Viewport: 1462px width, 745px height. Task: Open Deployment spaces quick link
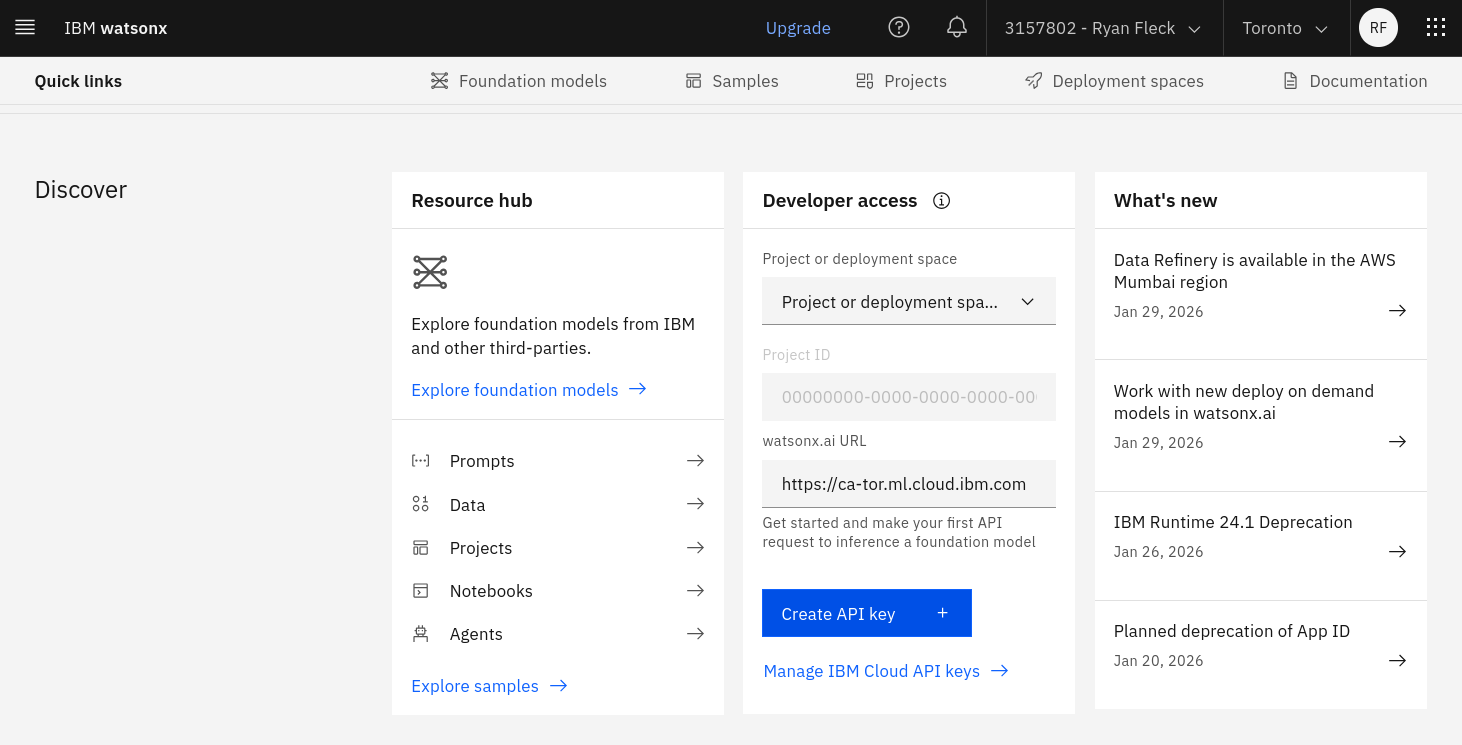point(1114,81)
